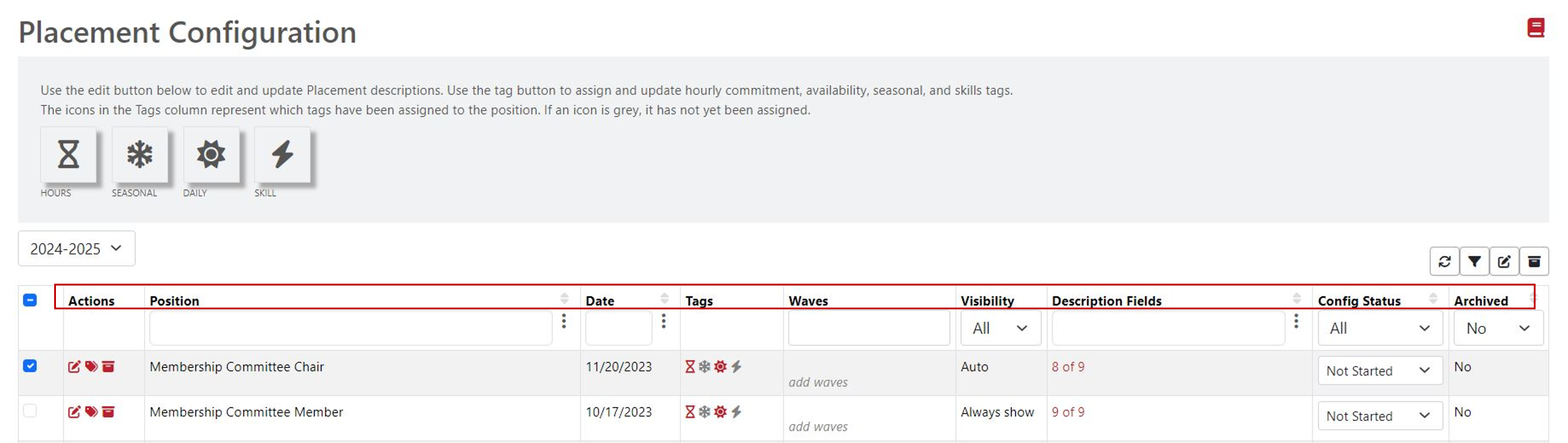
Task: Click add waves for Membership Committee Chair
Action: click(817, 382)
